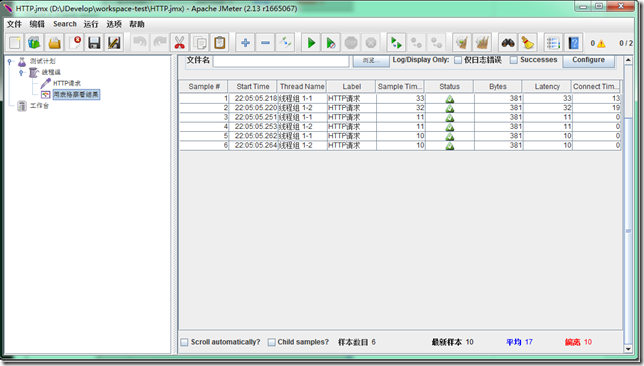
Task: Click the Save As icon
Action: pos(114,43)
